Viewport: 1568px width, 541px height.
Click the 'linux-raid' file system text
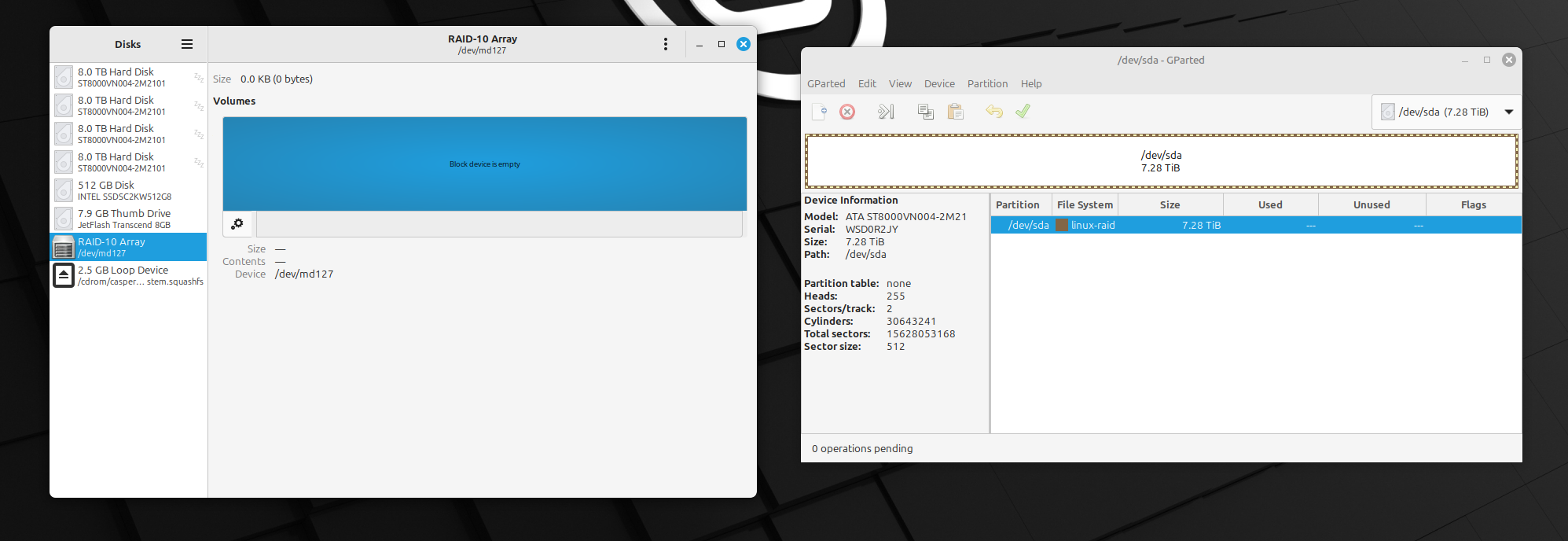(x=1092, y=225)
